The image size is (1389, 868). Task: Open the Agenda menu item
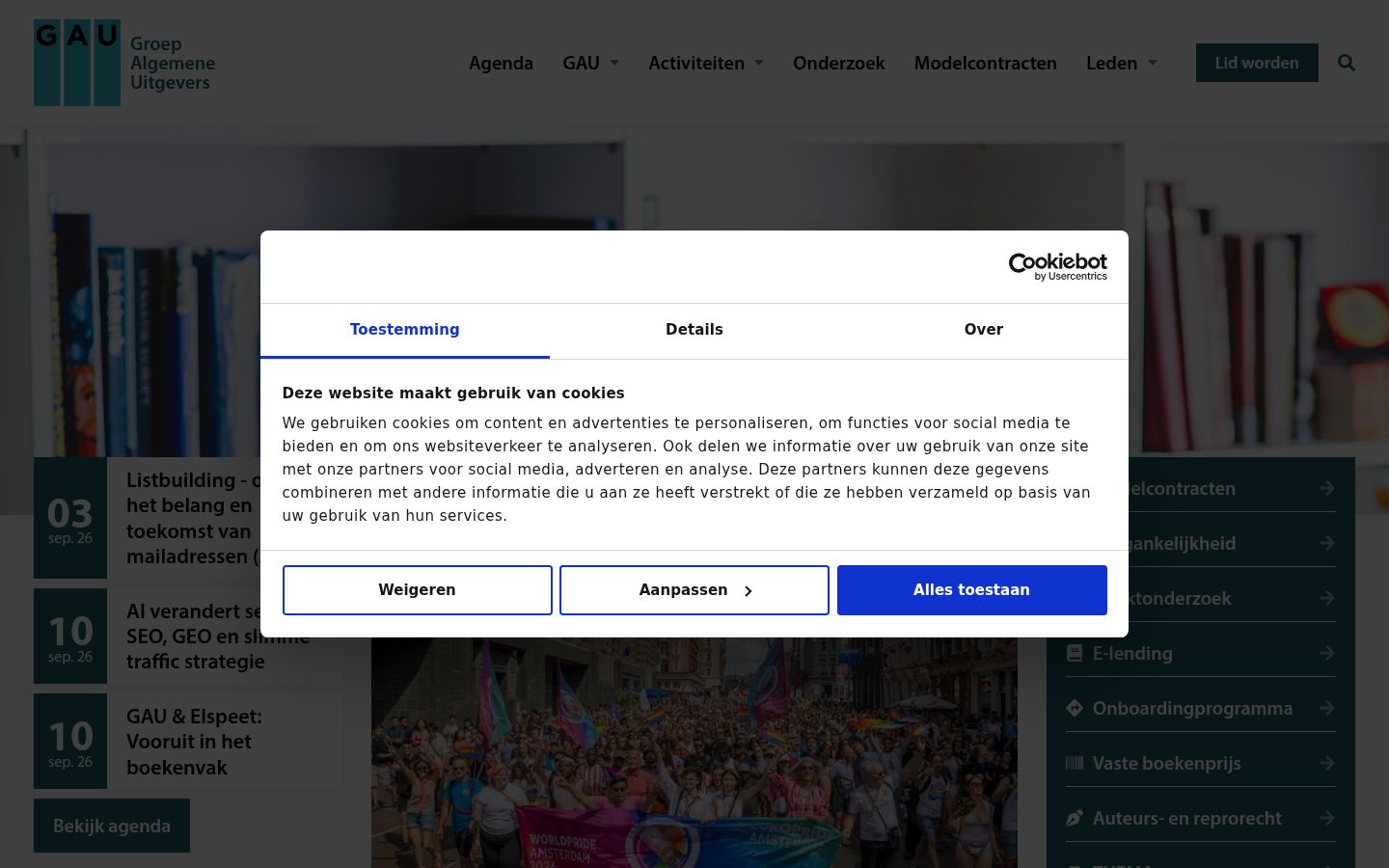(501, 63)
